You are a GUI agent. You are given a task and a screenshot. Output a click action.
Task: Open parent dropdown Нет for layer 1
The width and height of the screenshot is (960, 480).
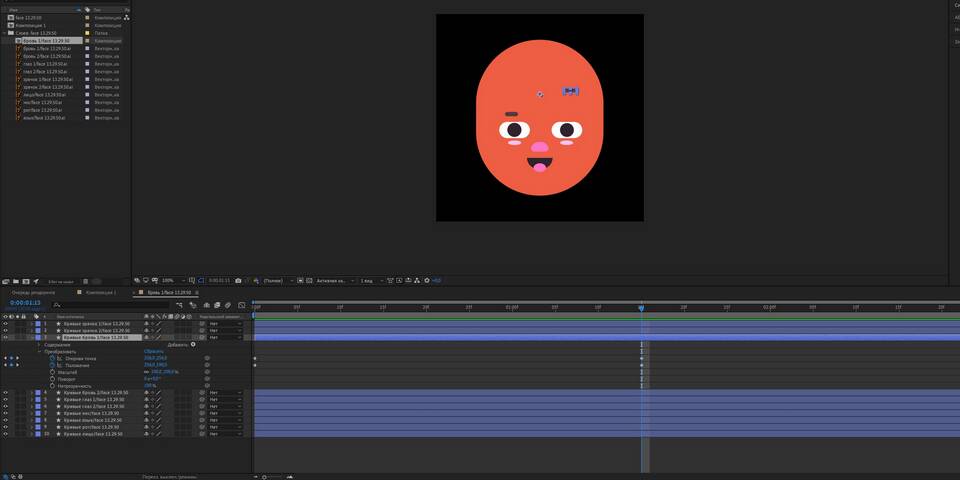point(225,323)
